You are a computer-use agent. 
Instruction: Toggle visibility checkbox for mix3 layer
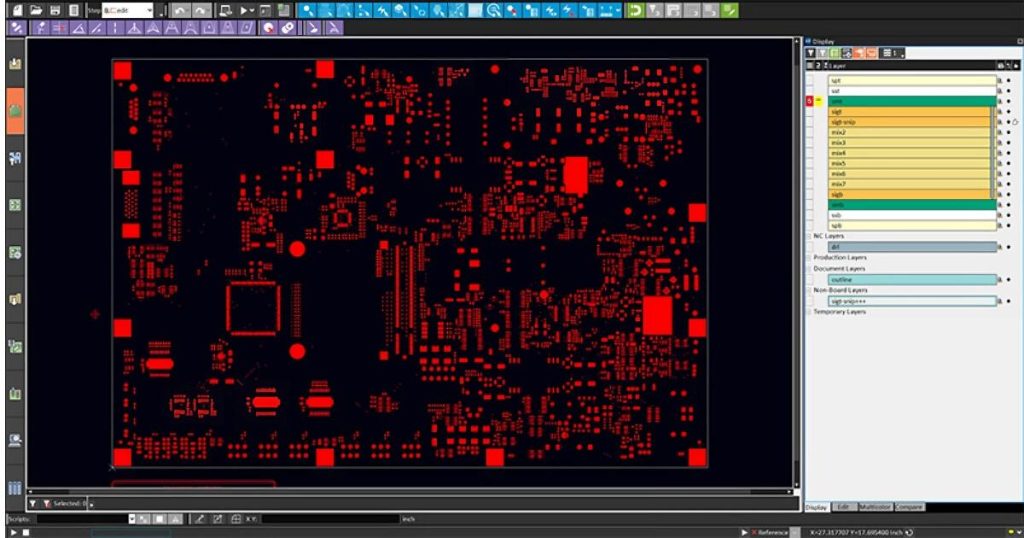810,142
